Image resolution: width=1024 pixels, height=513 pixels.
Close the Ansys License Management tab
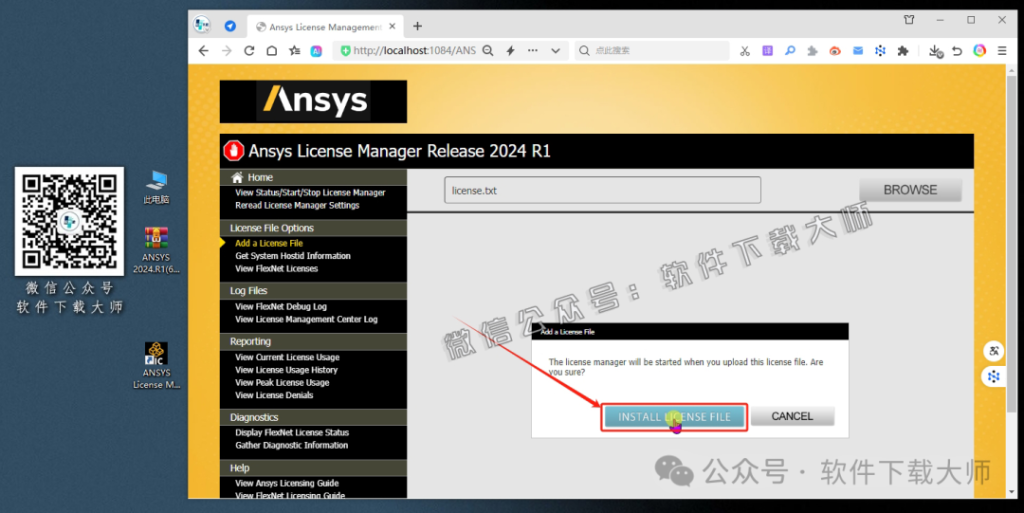(392, 26)
